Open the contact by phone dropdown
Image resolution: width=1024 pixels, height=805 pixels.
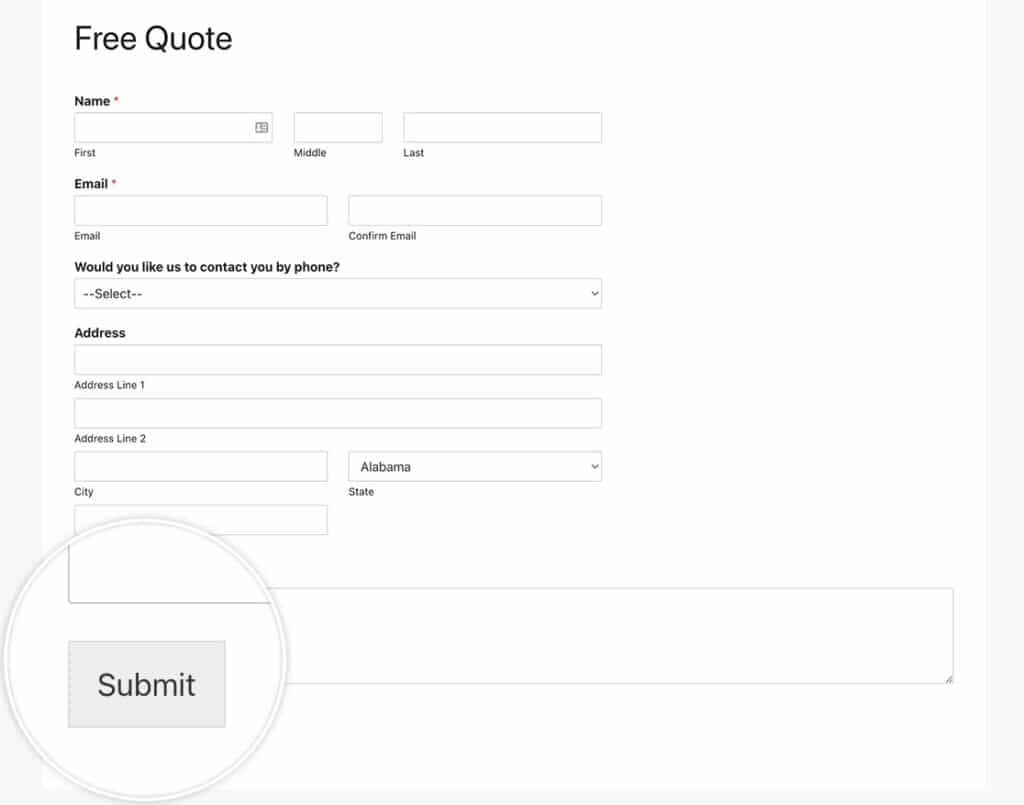338,294
